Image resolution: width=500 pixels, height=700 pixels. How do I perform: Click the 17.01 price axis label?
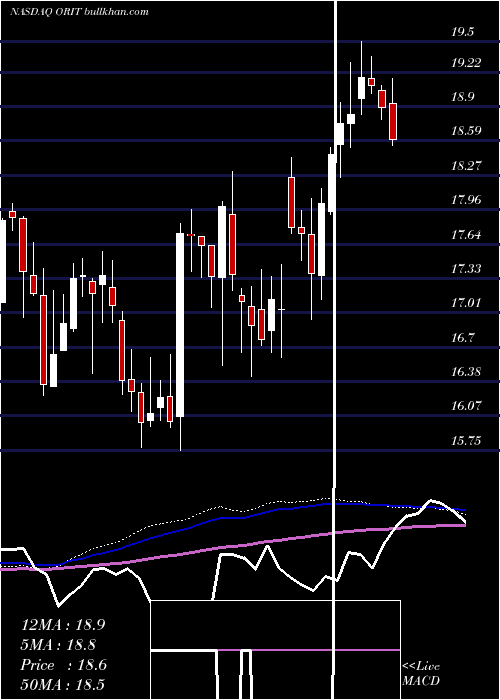click(466, 304)
